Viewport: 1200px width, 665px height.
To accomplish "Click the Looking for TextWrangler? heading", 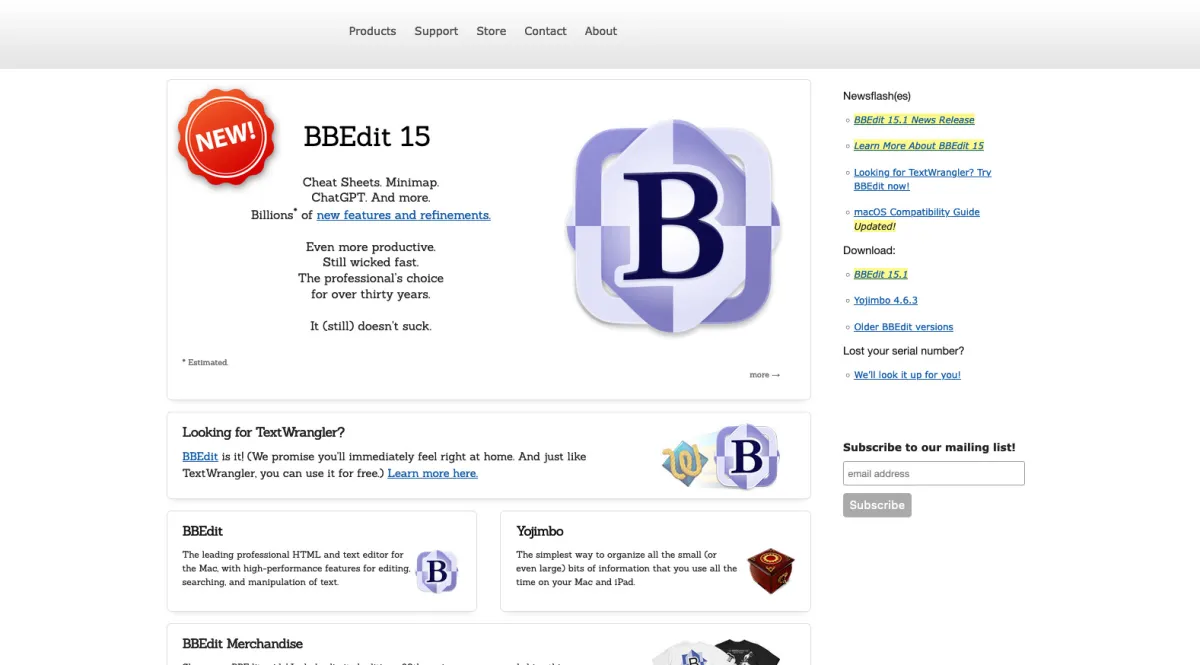I will coord(263,432).
